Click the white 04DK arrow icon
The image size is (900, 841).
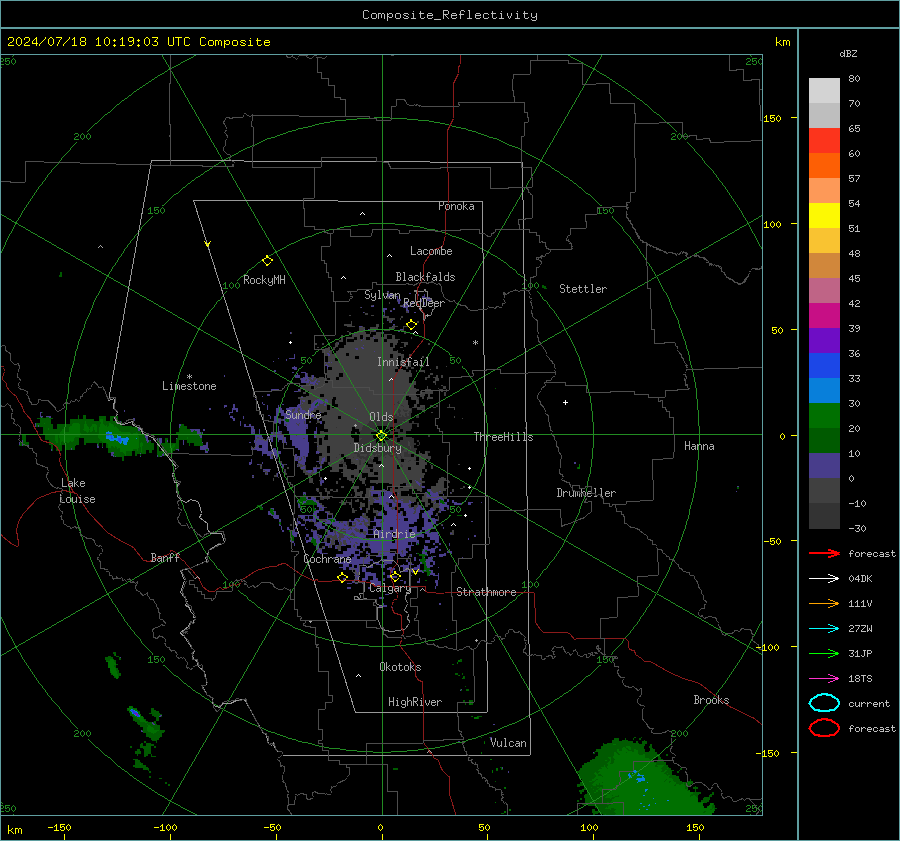tap(824, 579)
